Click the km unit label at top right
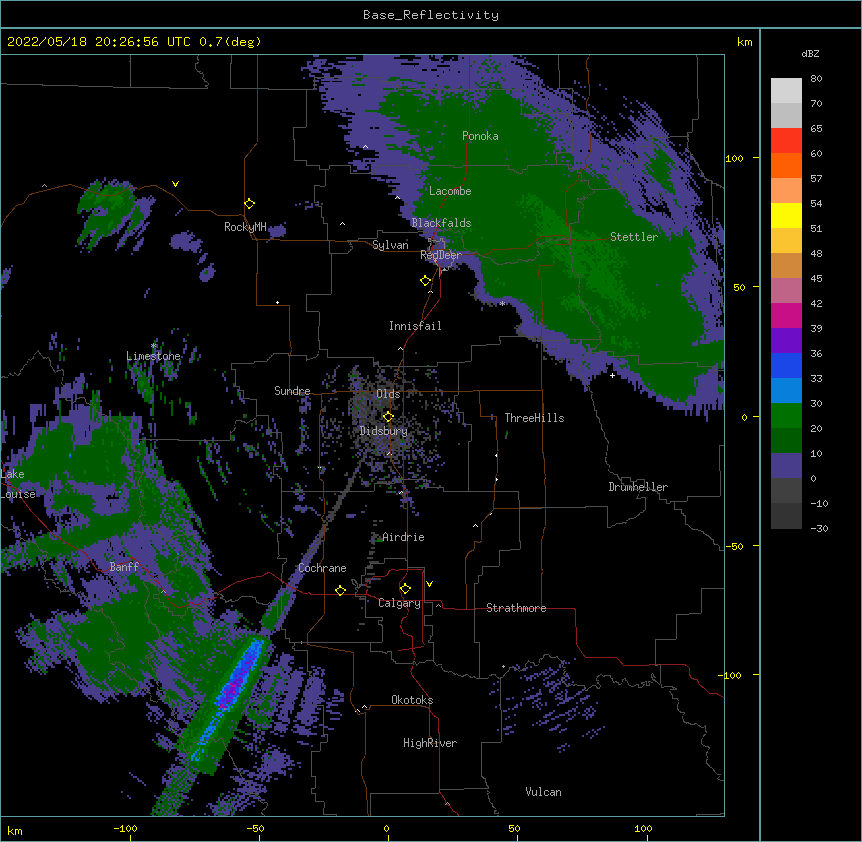862x842 pixels. tap(744, 42)
